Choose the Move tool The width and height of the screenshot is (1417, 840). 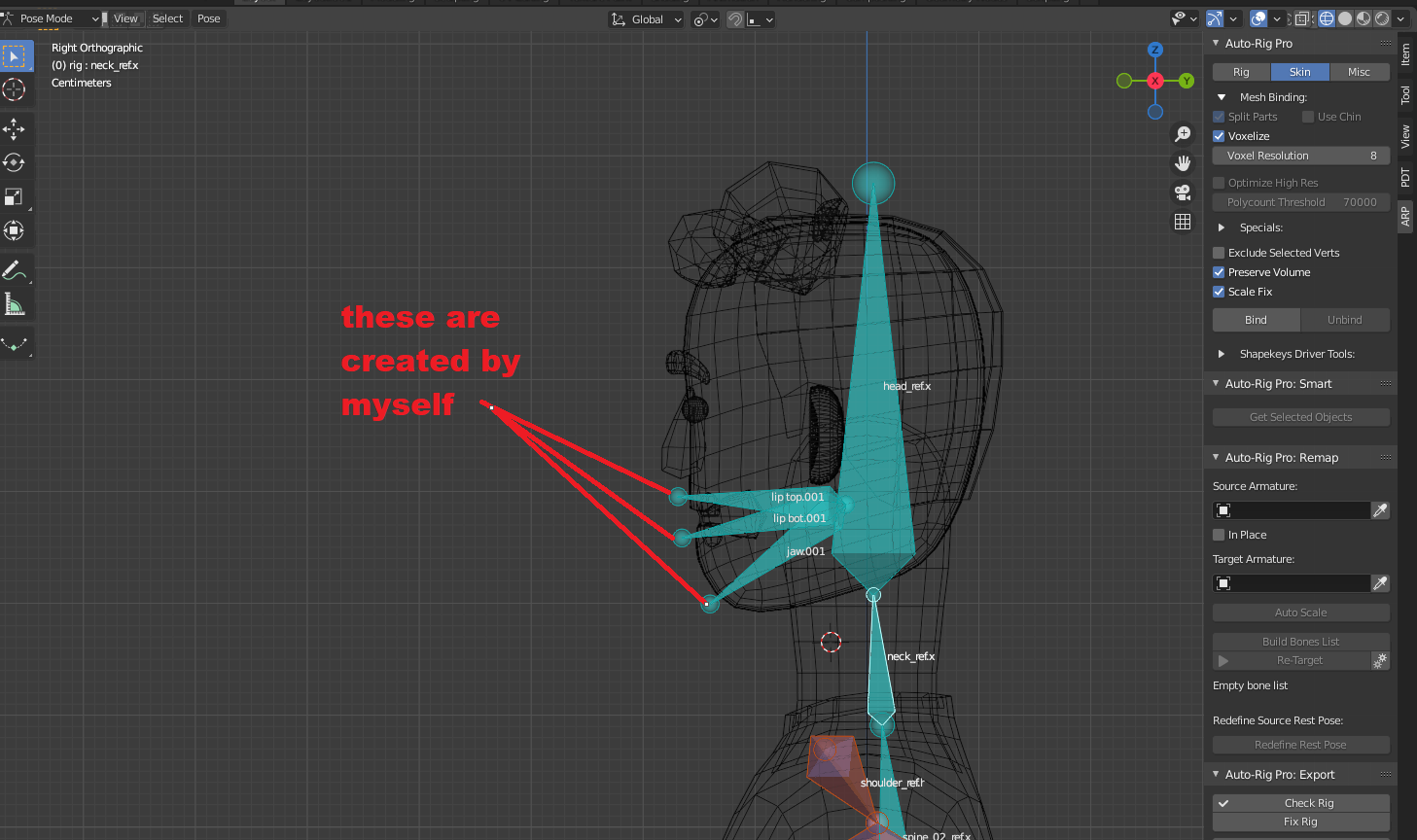[x=15, y=128]
